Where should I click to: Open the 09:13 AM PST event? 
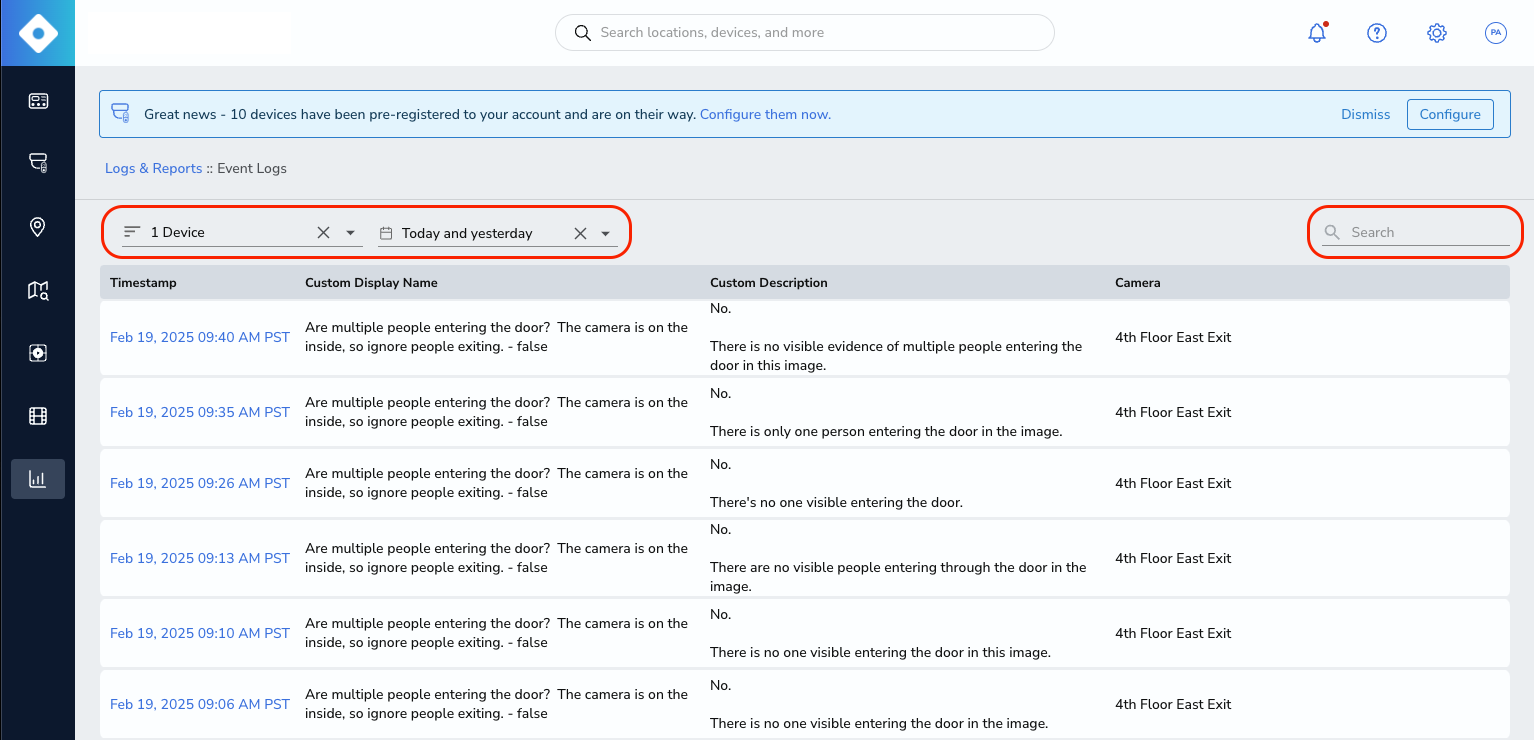tap(200, 558)
